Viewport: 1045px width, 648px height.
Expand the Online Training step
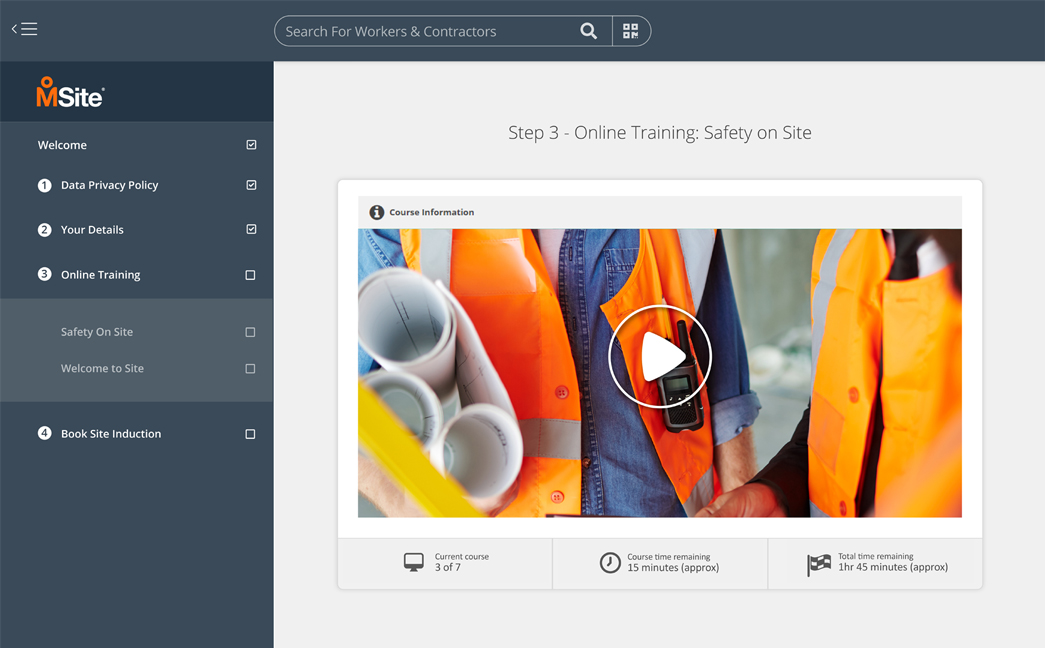[100, 275]
